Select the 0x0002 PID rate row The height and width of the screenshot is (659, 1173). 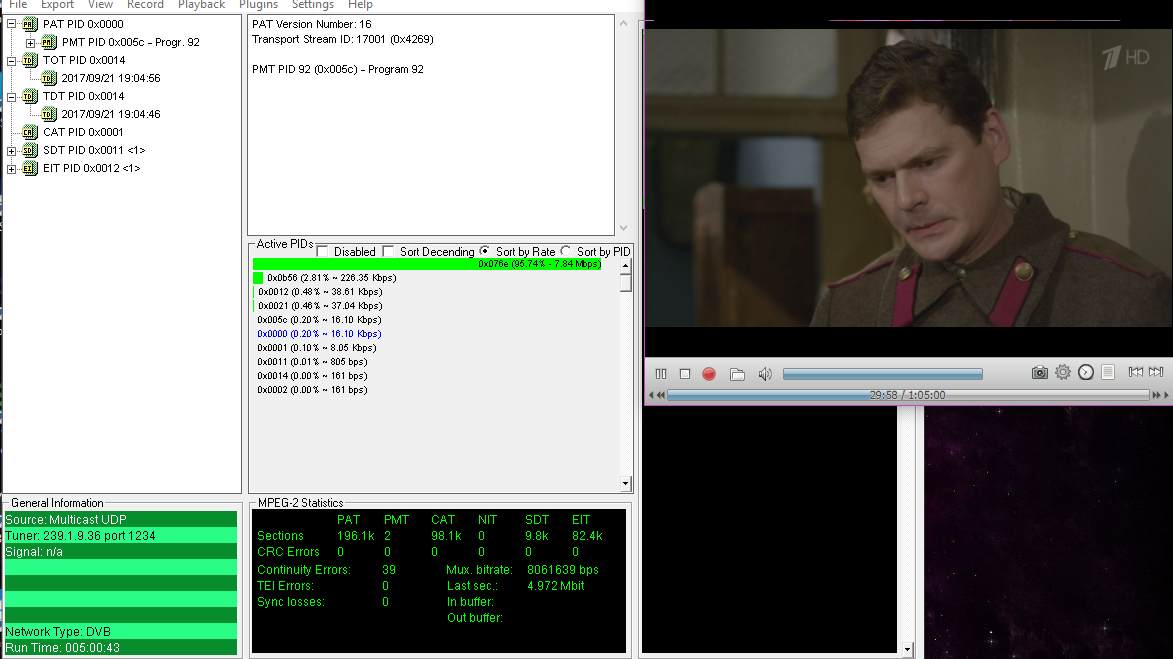pos(312,390)
